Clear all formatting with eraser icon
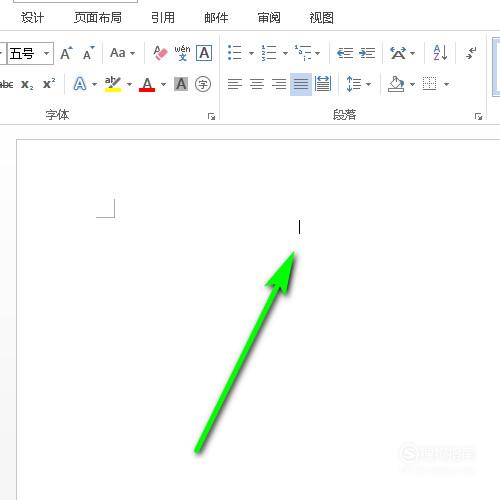500x500 pixels. point(160,53)
